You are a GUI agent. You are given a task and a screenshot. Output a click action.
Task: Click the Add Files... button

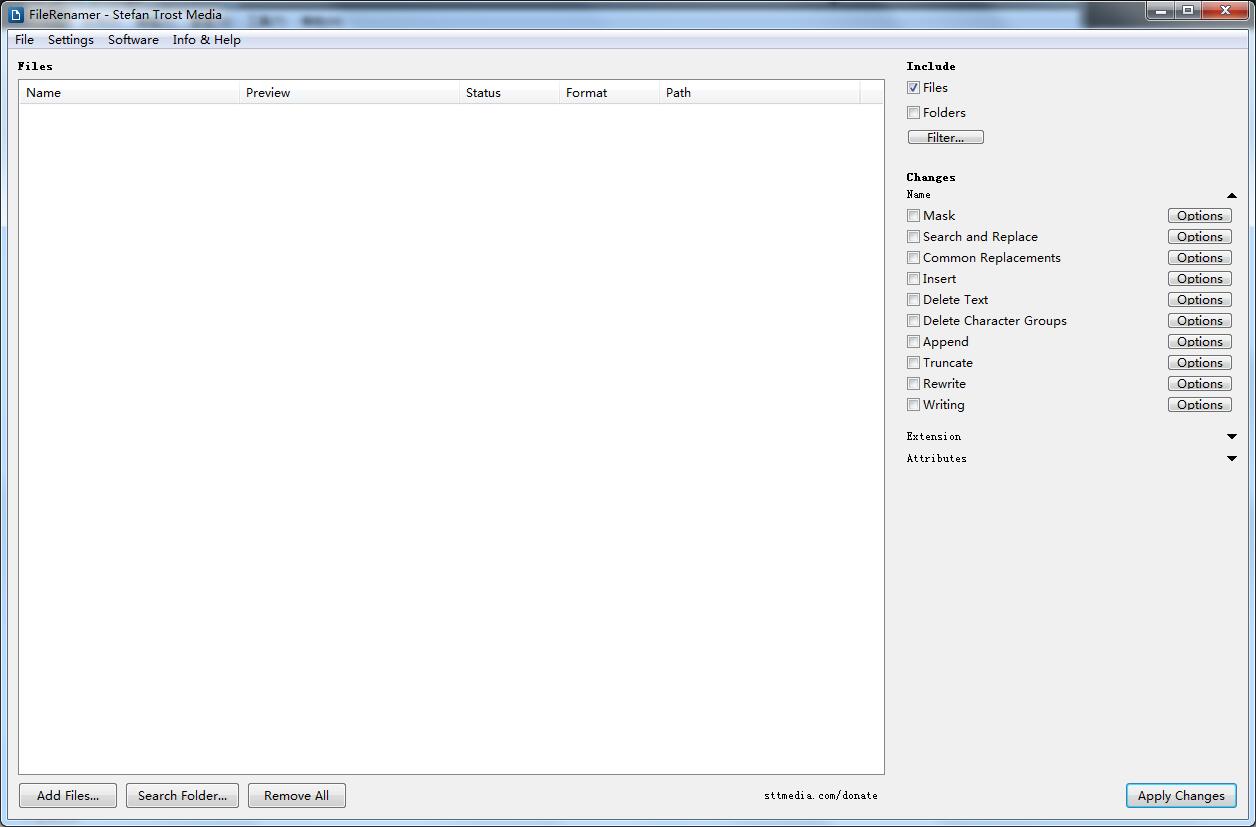click(x=68, y=796)
